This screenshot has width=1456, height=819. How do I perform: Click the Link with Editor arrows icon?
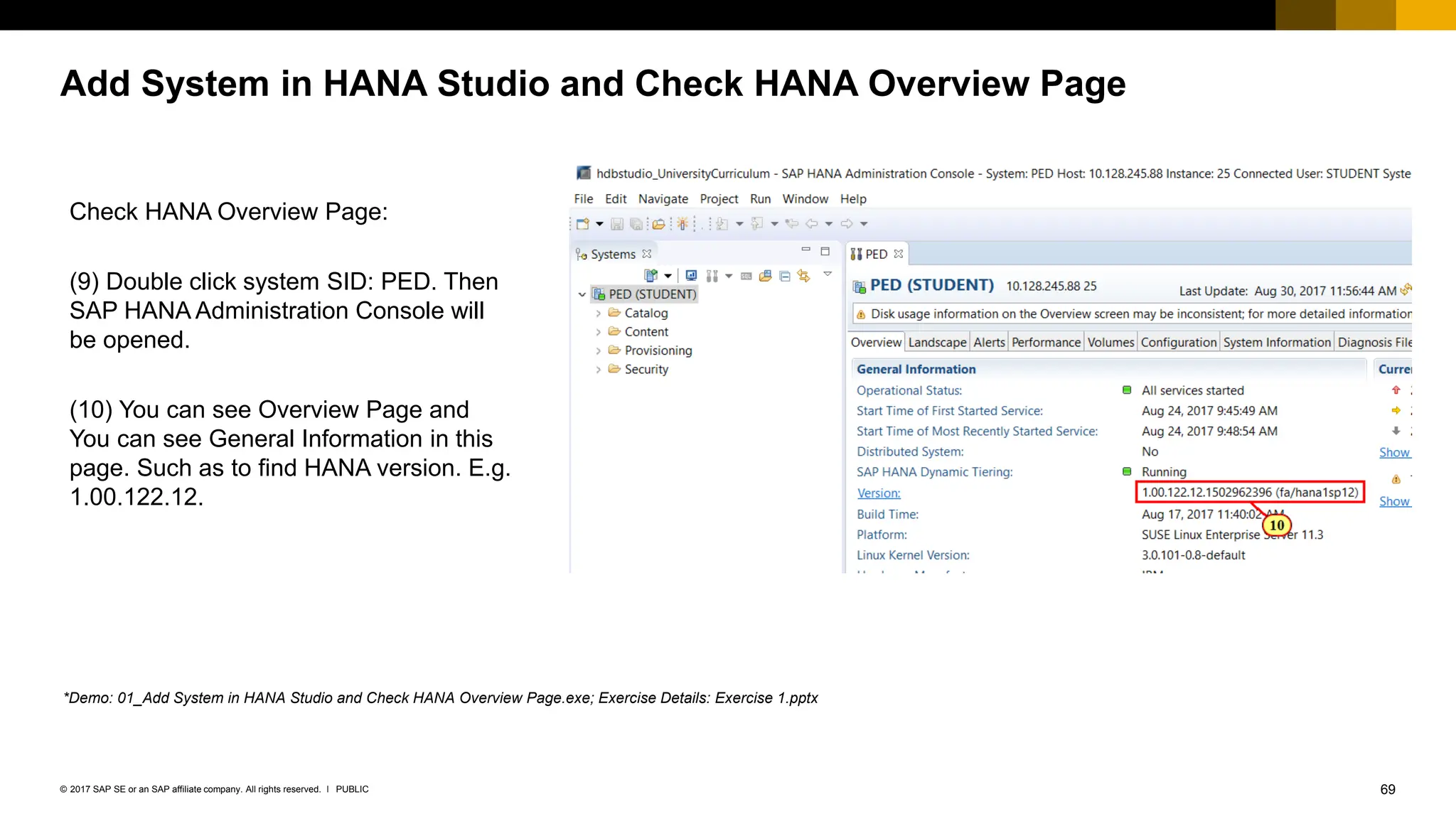(x=803, y=276)
